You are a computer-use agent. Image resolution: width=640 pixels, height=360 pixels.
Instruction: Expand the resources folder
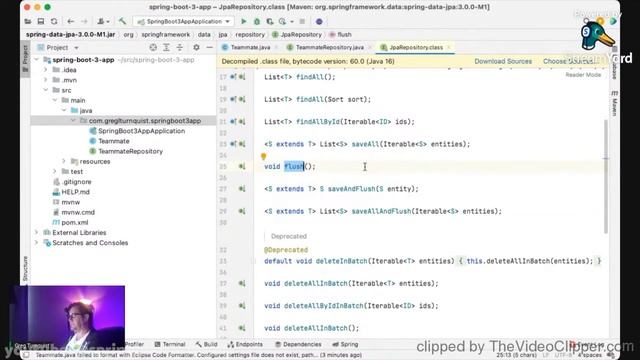tap(64, 162)
